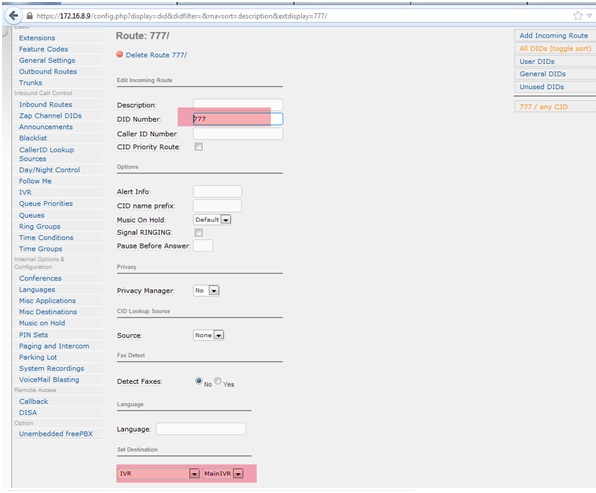This screenshot has width=596, height=493.
Task: Click the Delete Route 777/ link
Action: tap(156, 55)
